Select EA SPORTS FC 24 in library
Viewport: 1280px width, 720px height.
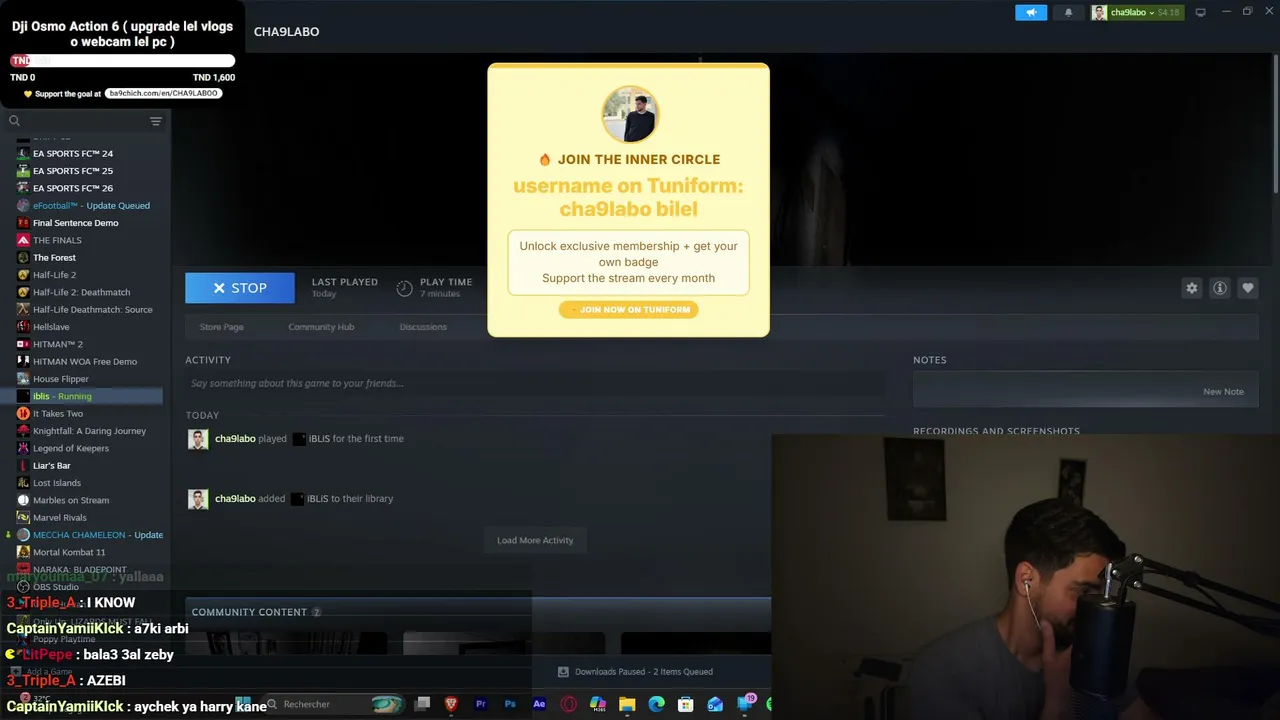click(x=73, y=154)
